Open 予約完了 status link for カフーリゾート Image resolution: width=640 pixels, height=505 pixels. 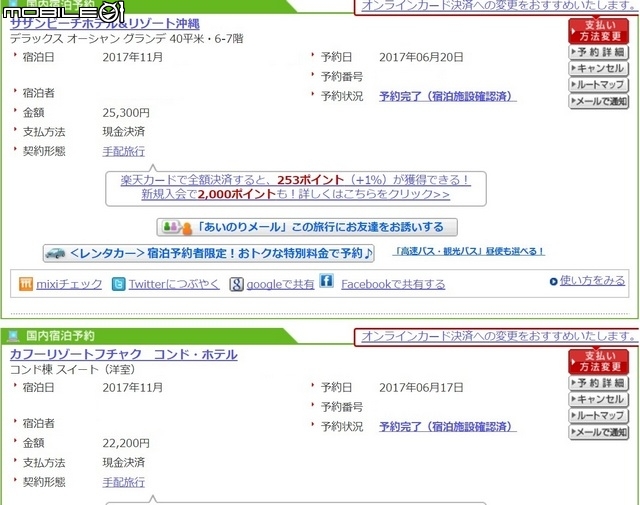coord(448,427)
